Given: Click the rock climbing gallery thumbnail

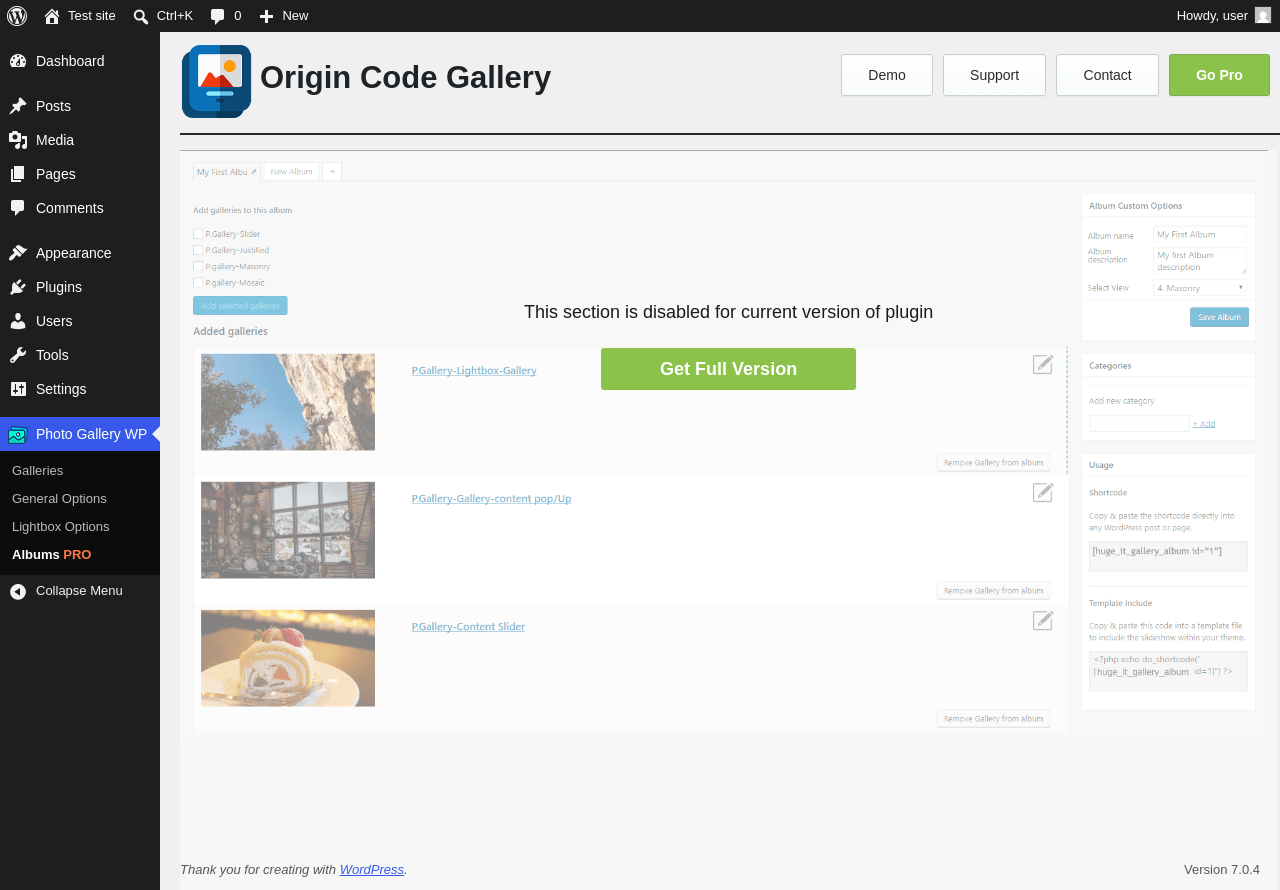Looking at the screenshot, I should coord(288,402).
